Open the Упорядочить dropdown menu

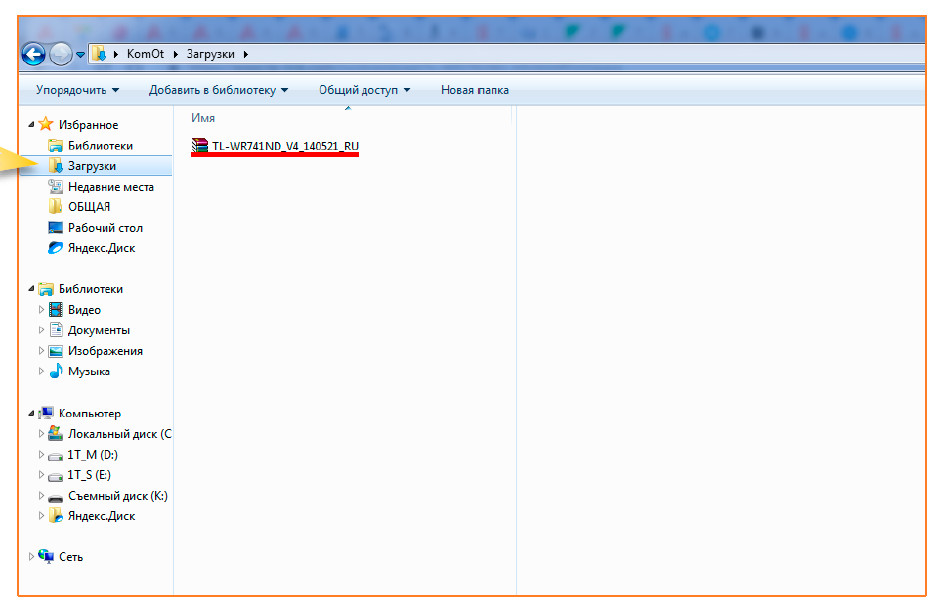click(x=77, y=90)
